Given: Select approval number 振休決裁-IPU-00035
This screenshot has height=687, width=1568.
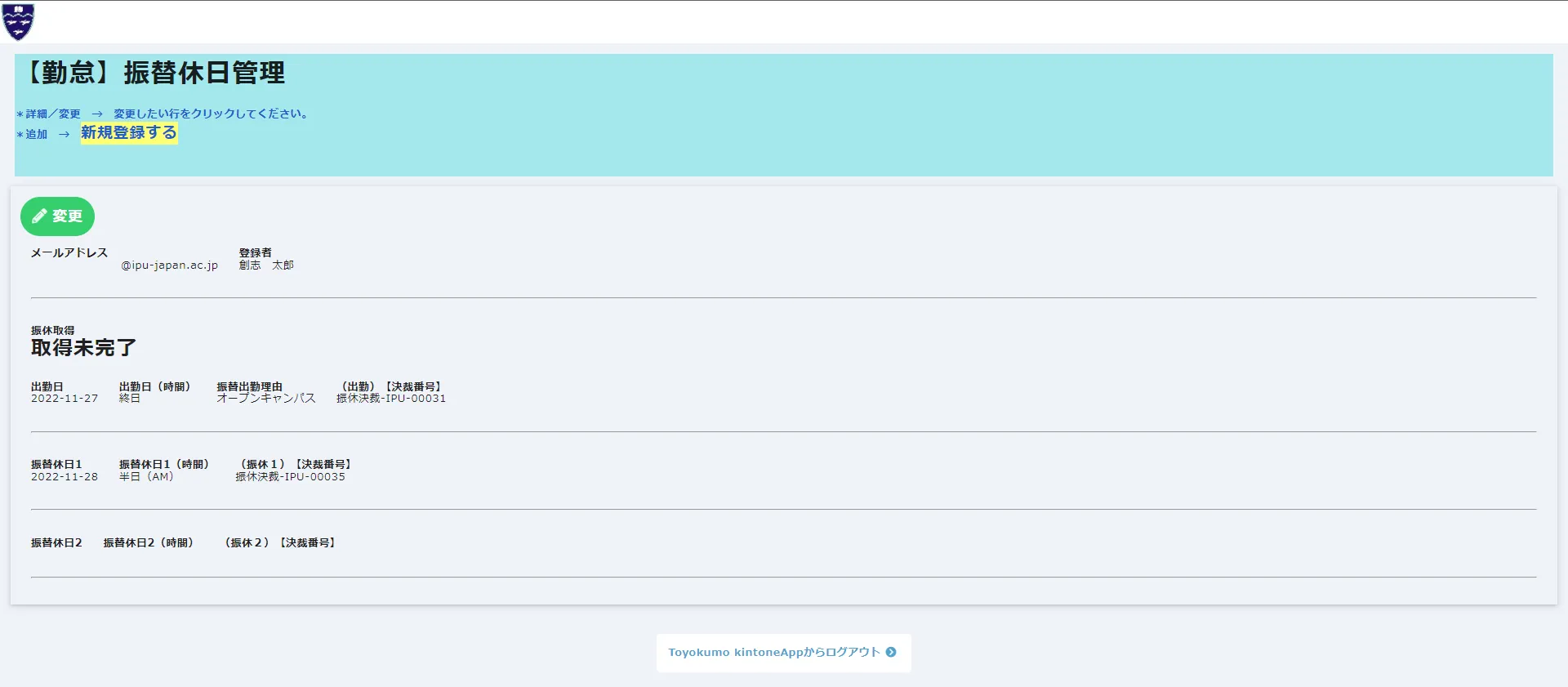Looking at the screenshot, I should tap(290, 477).
